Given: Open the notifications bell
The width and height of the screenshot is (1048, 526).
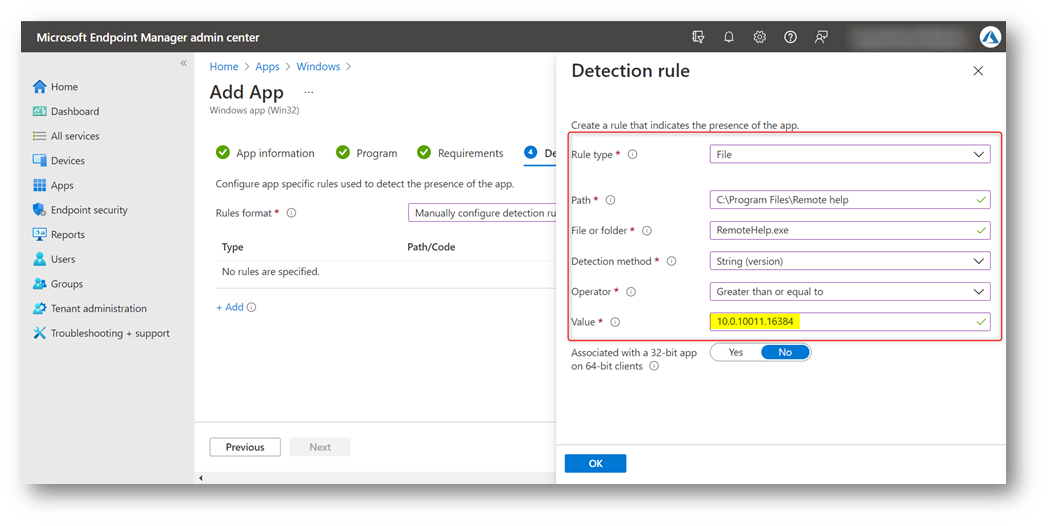Looking at the screenshot, I should pyautogui.click(x=729, y=37).
